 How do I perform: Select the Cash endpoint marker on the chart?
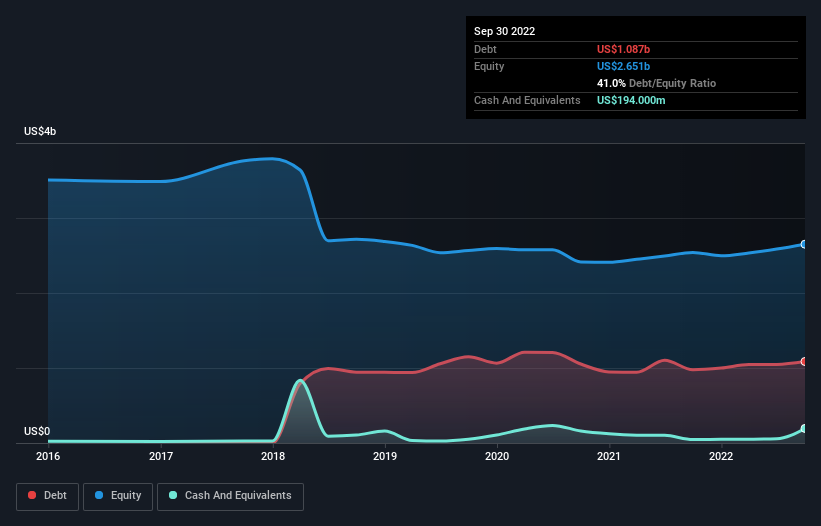click(x=804, y=429)
